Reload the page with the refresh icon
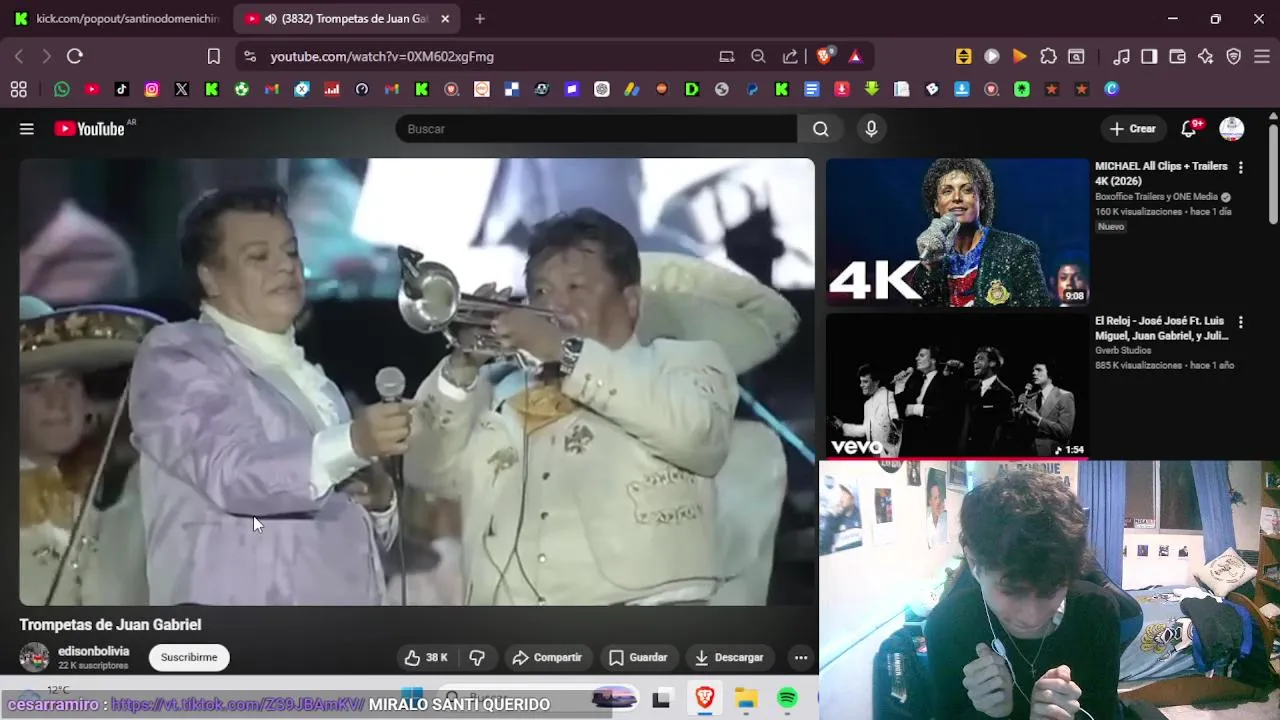 [75, 57]
